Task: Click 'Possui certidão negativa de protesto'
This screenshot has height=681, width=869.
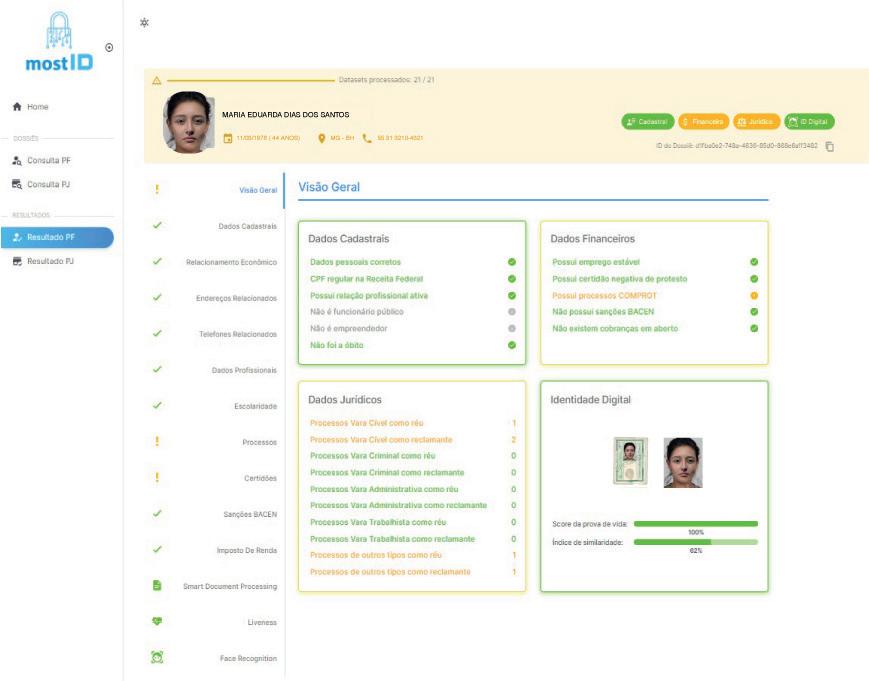Action: (620, 279)
